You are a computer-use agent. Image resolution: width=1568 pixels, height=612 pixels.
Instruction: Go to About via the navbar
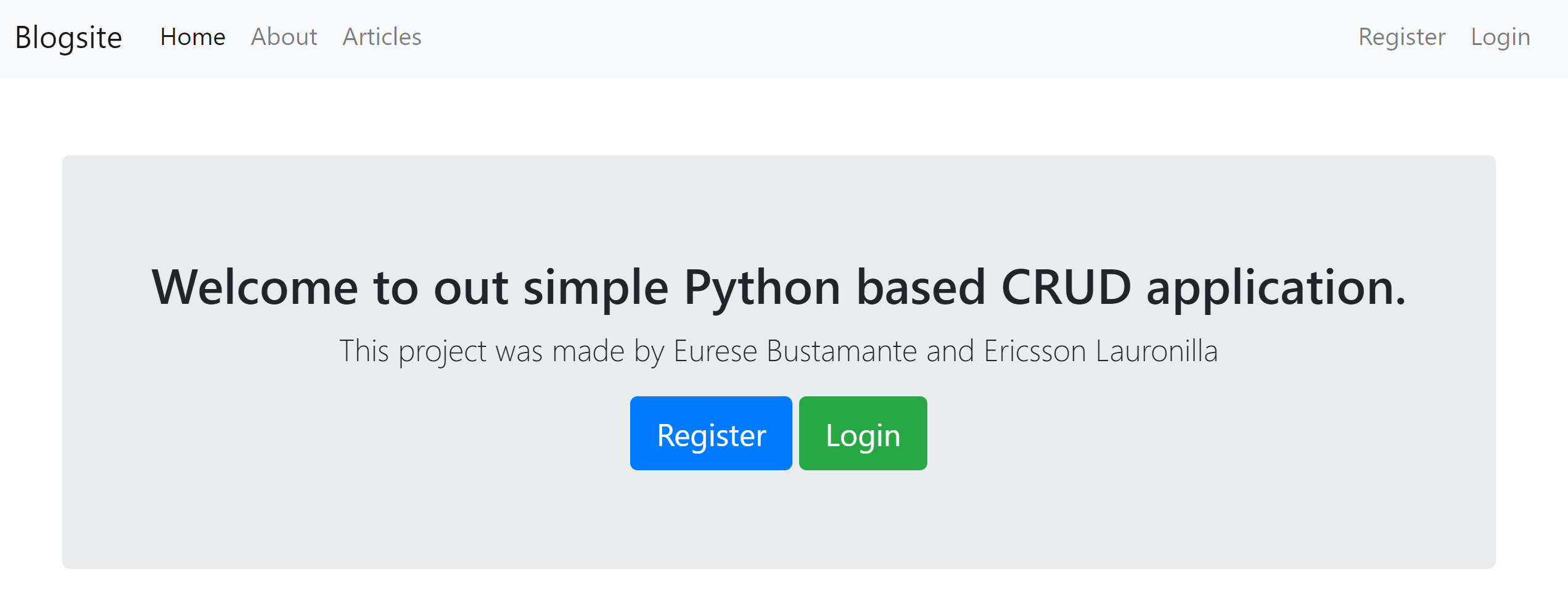283,37
